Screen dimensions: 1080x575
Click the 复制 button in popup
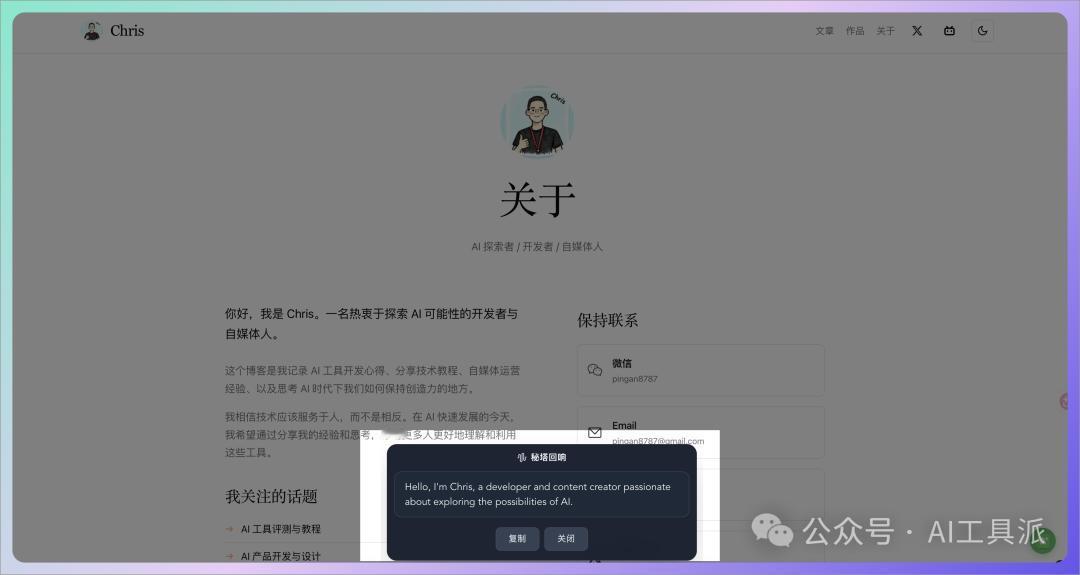[x=517, y=539]
